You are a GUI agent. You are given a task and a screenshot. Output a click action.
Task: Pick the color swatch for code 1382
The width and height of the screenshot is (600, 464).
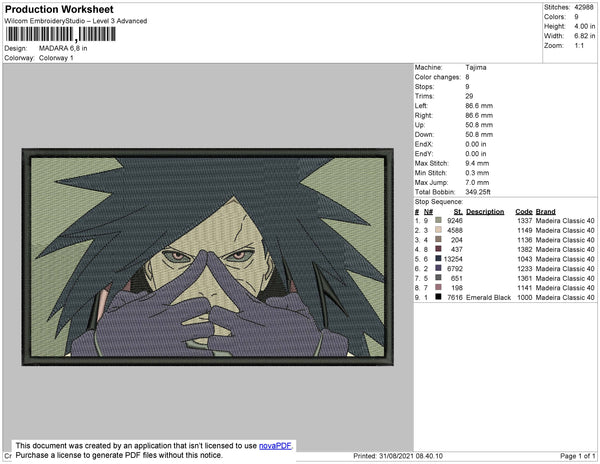pos(439,249)
